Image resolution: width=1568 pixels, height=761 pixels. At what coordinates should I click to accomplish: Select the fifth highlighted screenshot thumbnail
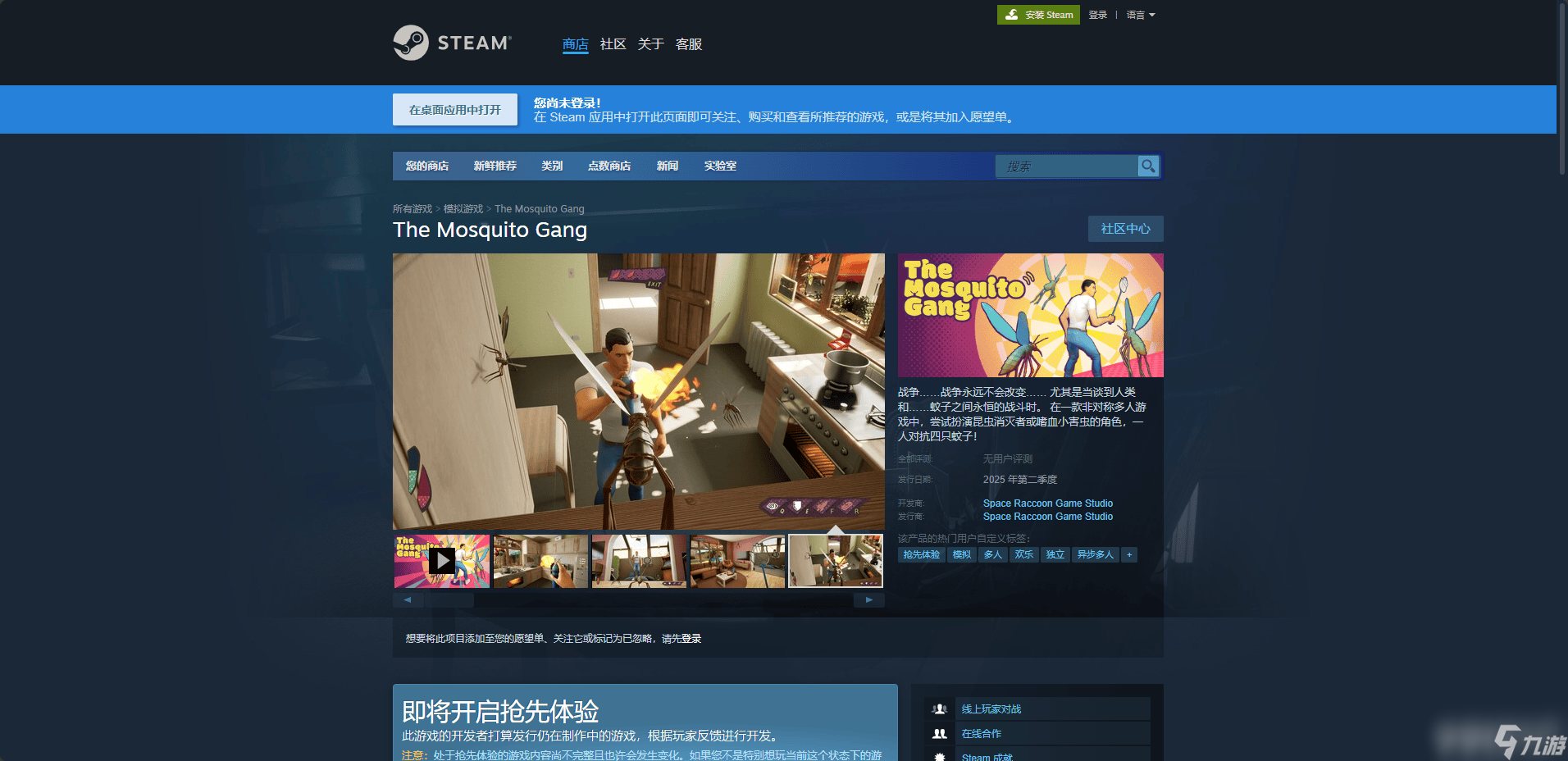(836, 561)
